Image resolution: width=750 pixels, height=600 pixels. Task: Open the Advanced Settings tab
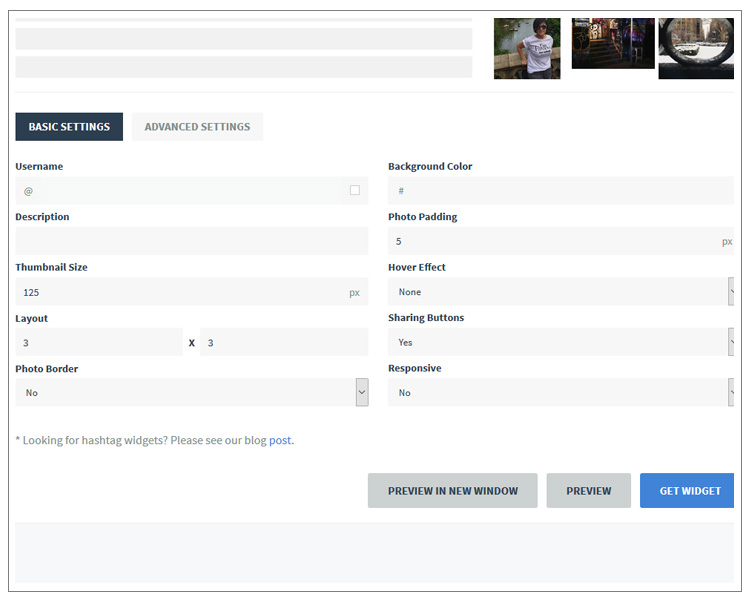click(x=197, y=127)
